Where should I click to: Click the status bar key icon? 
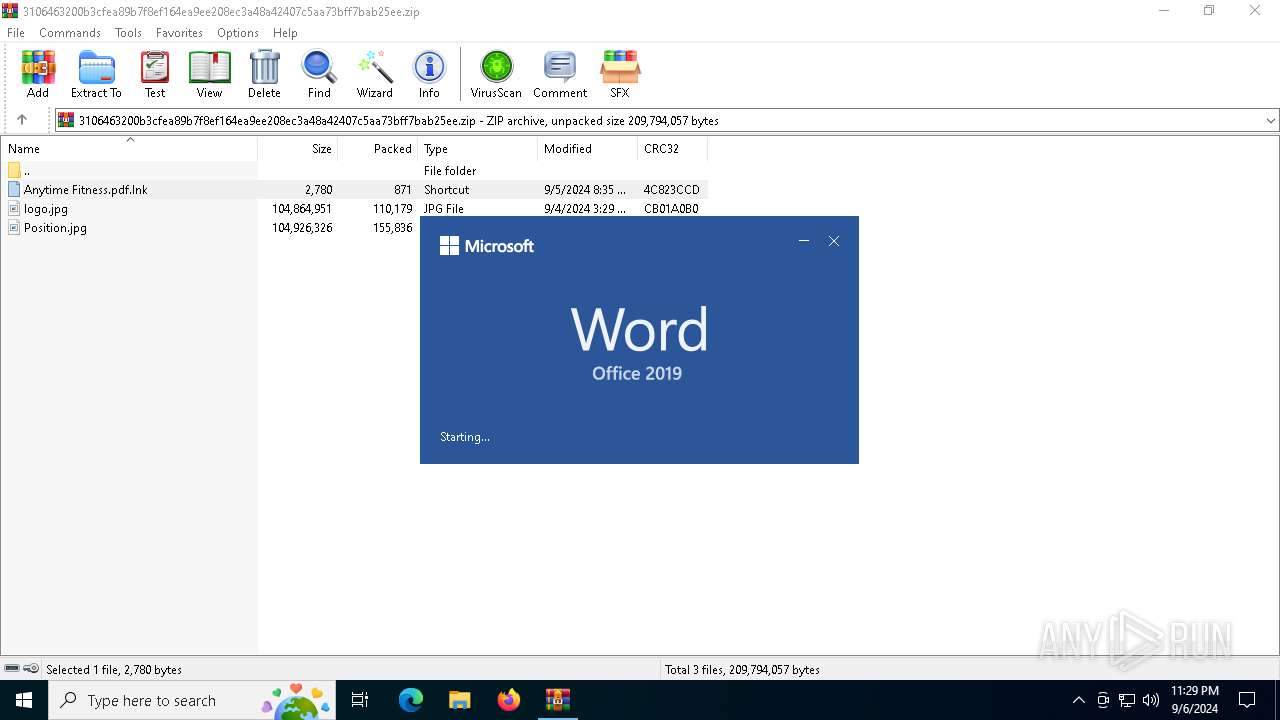point(31,669)
